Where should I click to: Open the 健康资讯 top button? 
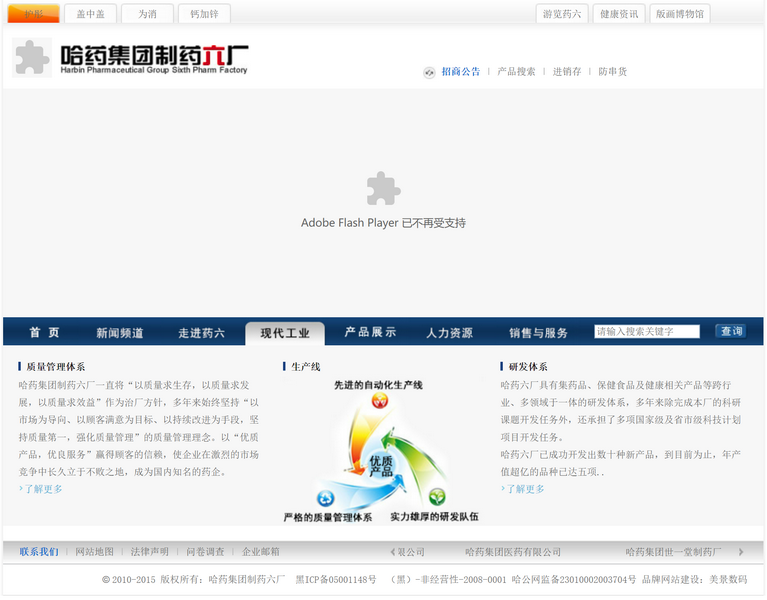coord(618,14)
